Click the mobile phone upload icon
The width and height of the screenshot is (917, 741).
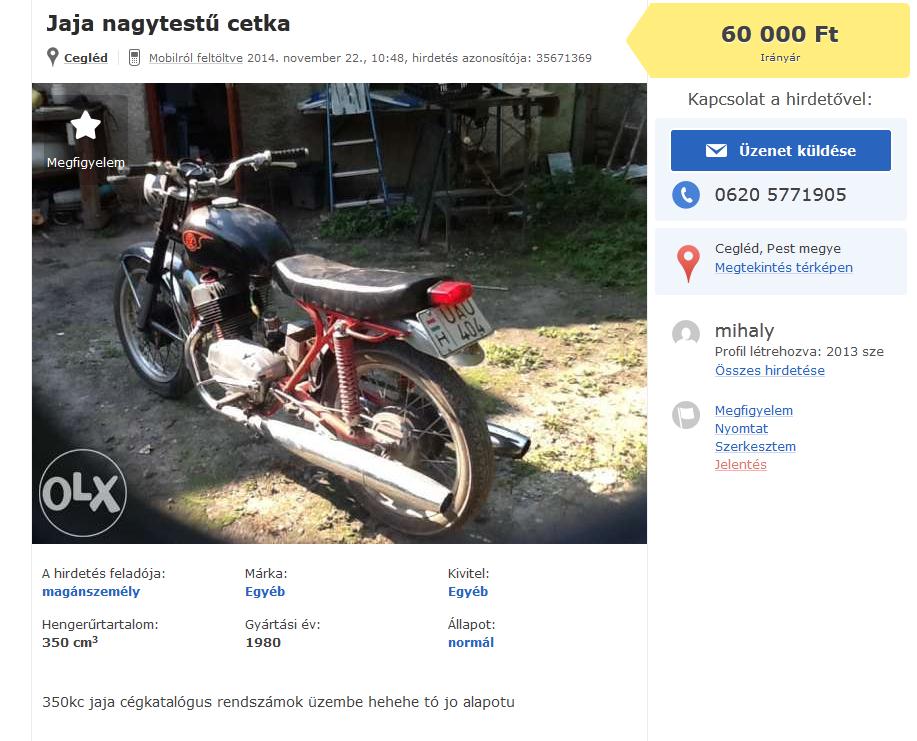(x=135, y=57)
